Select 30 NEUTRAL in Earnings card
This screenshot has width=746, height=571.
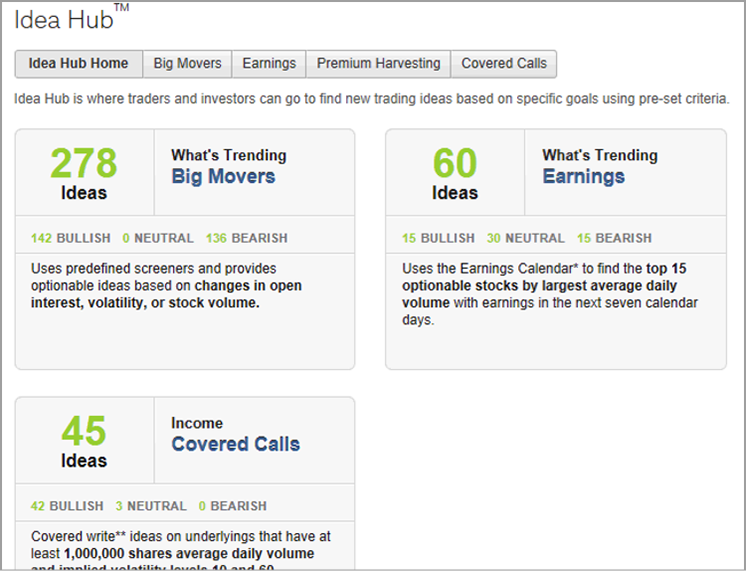click(526, 238)
